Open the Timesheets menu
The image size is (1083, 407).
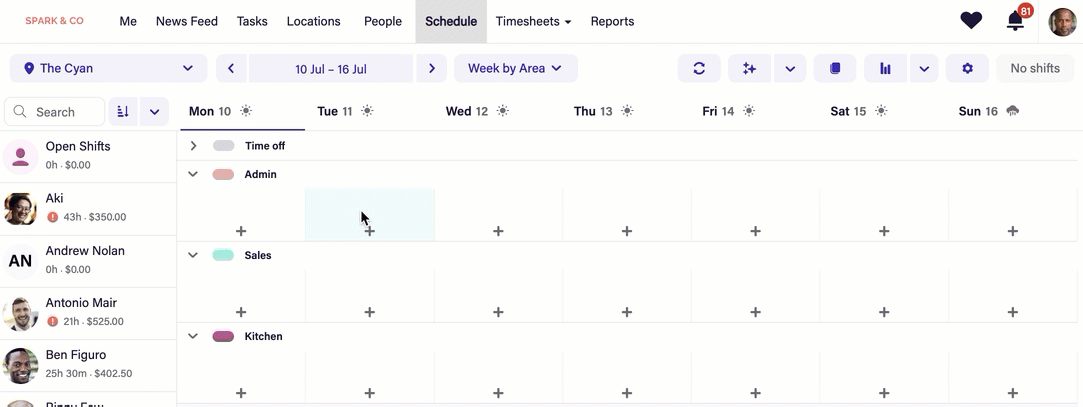(533, 21)
